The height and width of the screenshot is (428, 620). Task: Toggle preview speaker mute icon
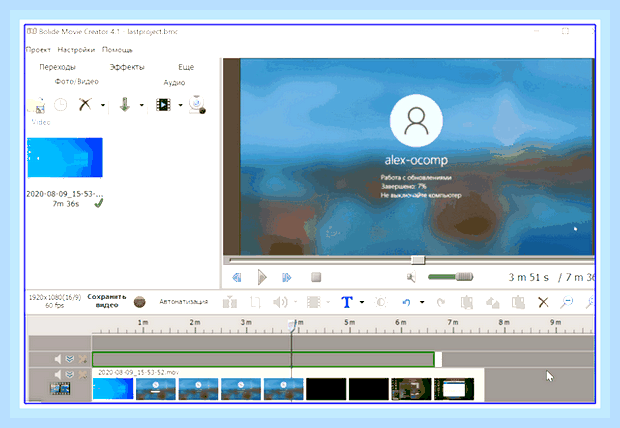(x=411, y=277)
